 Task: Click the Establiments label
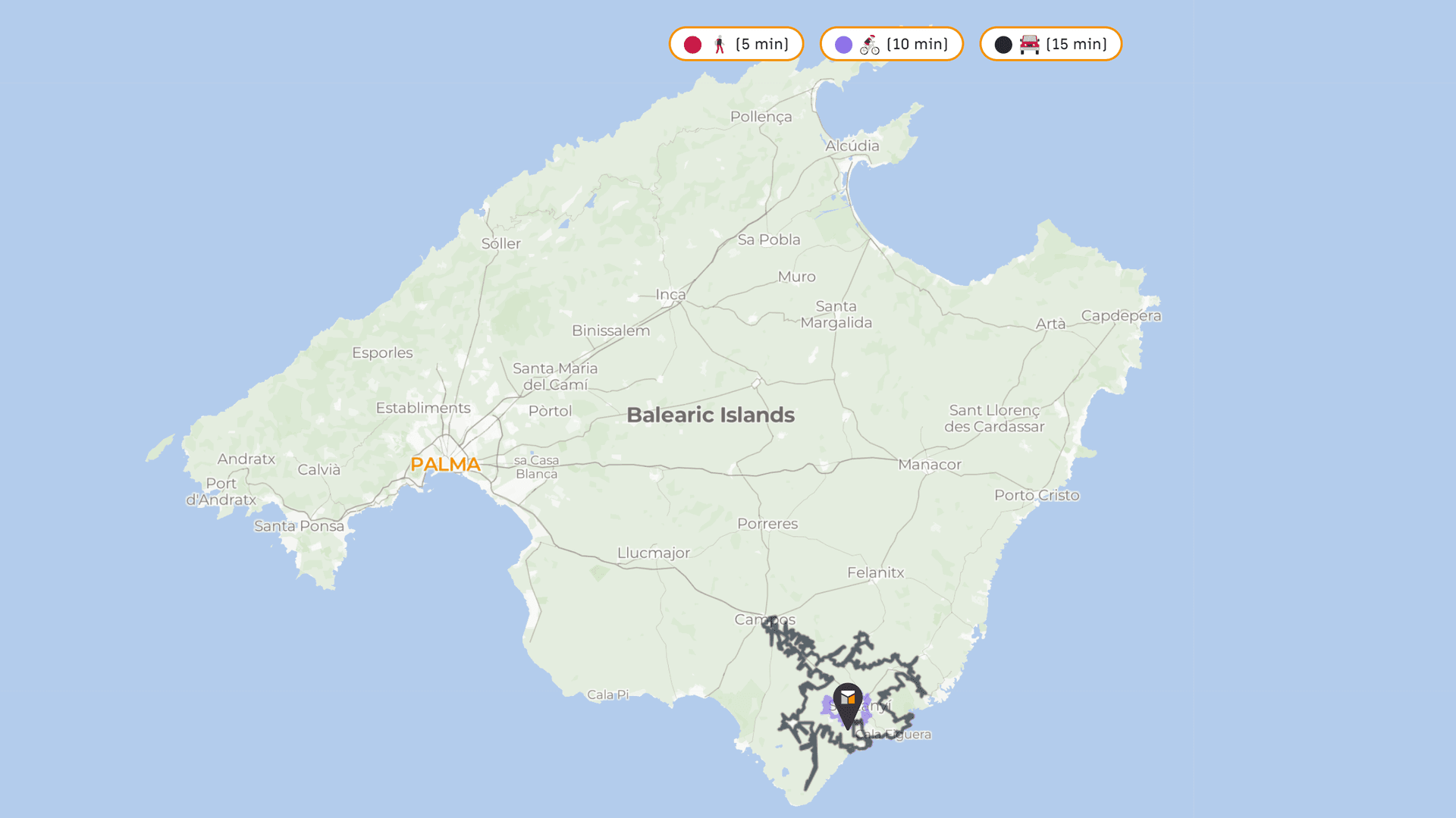[x=423, y=408]
